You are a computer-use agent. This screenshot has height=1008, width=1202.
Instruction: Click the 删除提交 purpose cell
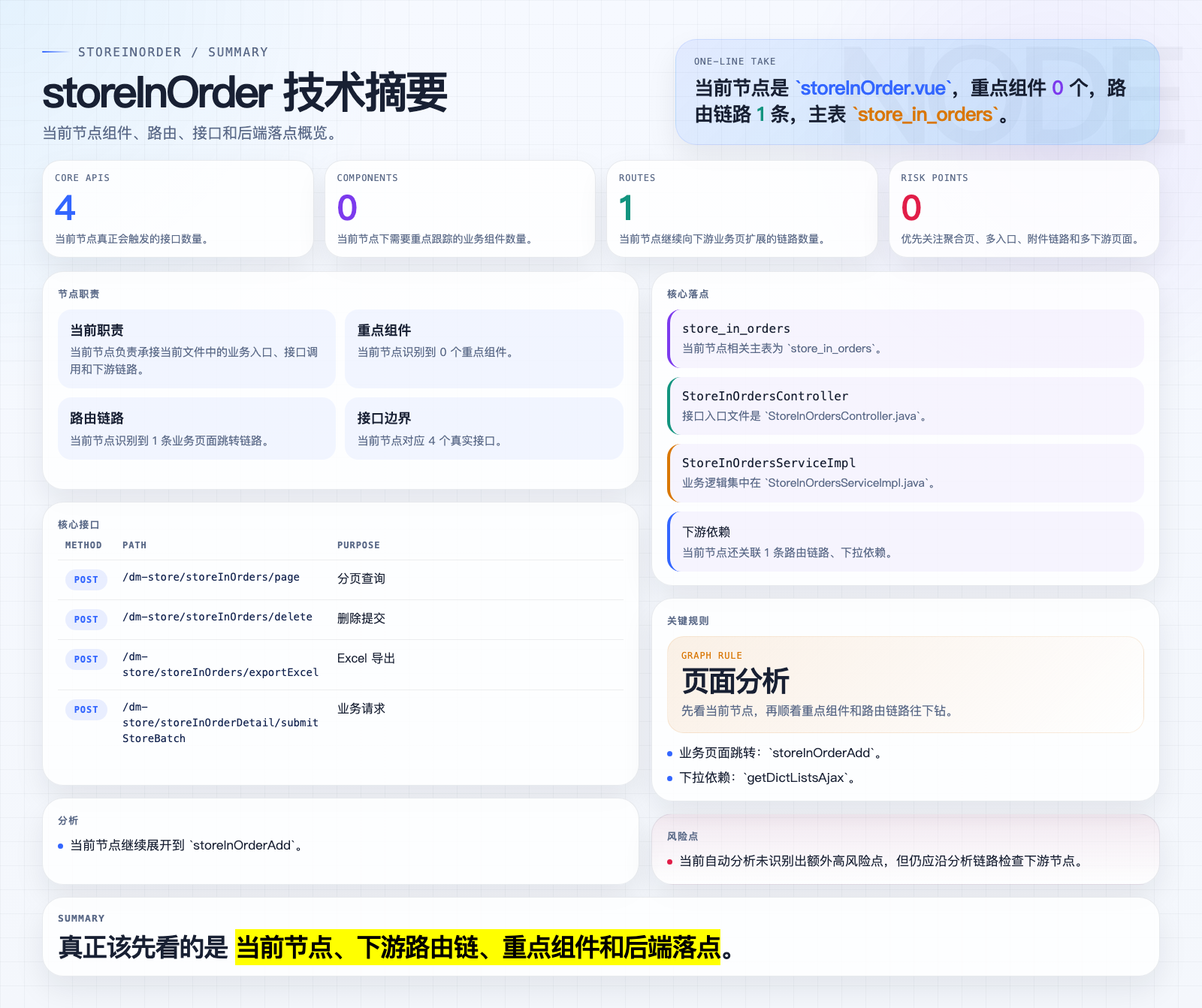361,618
